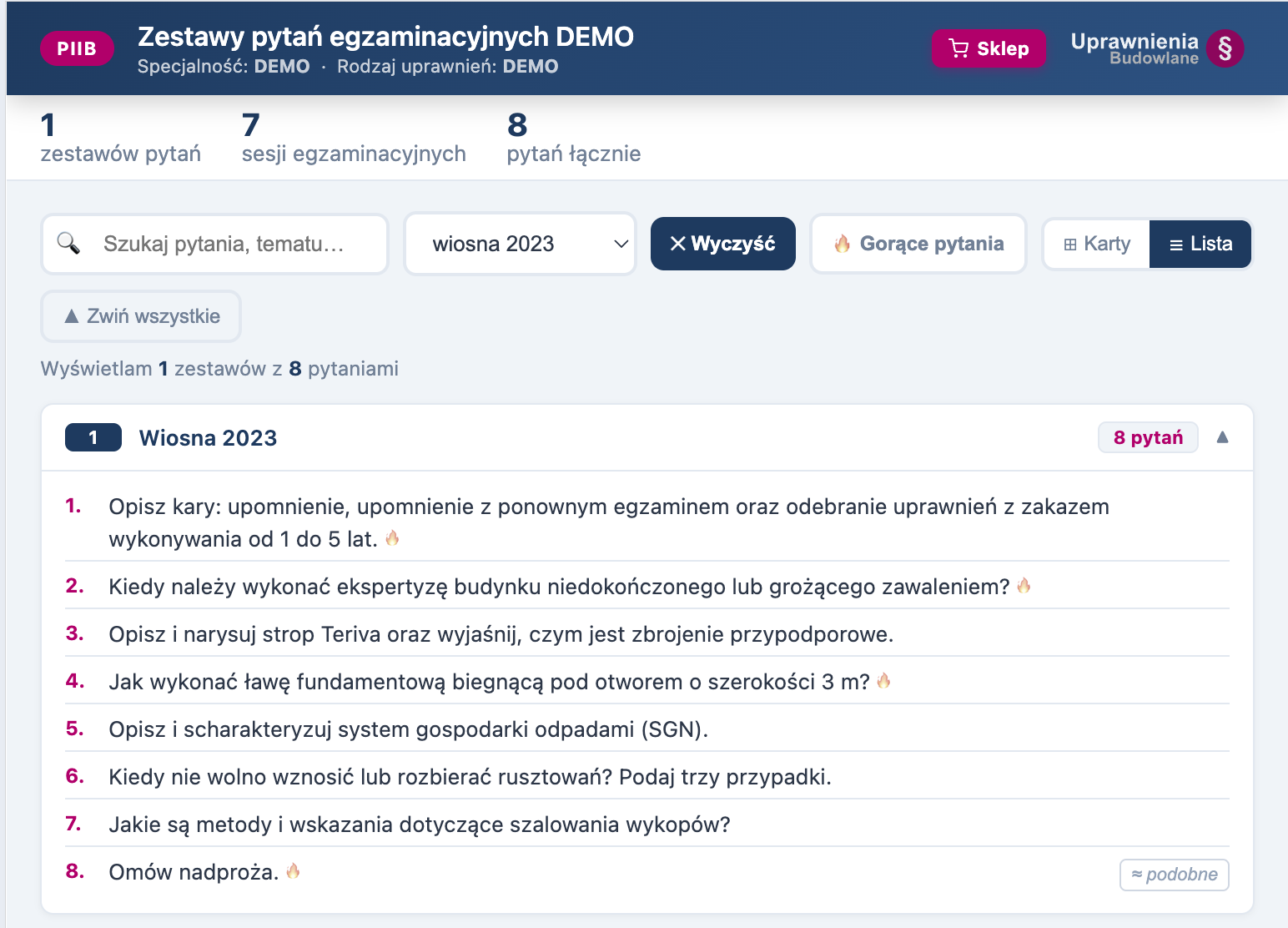Click flame icon next to question 1
This screenshot has width=1288, height=928.
pyautogui.click(x=392, y=538)
